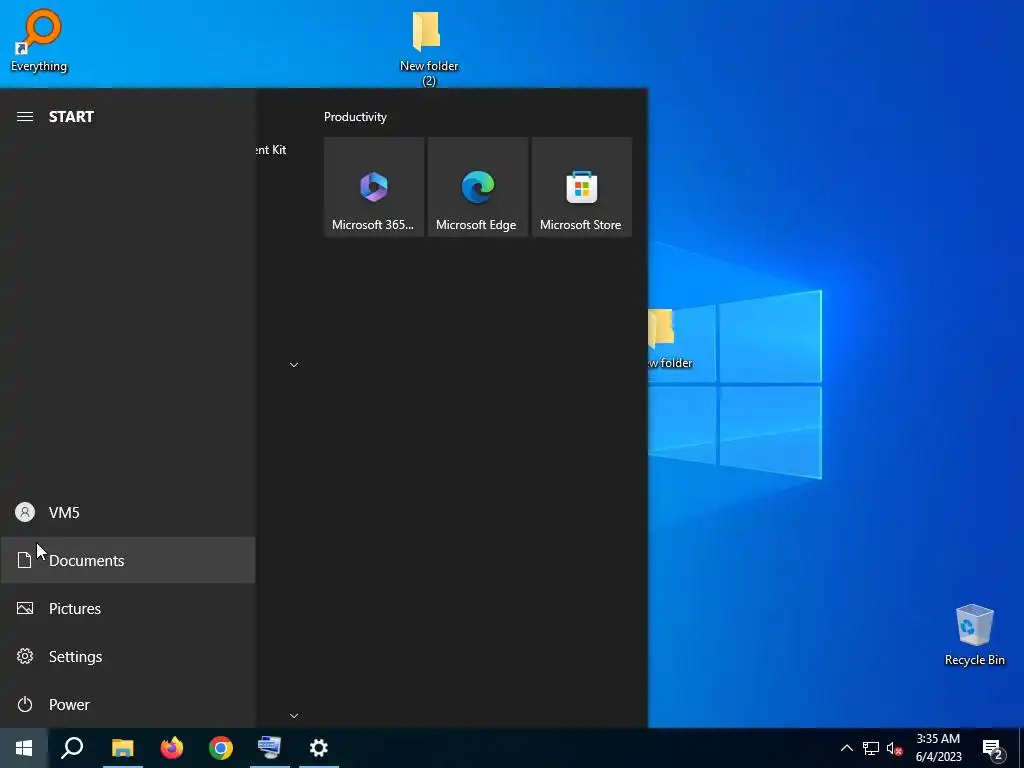This screenshot has width=1024, height=768.
Task: Select the New folder (2) desktop icon
Action: click(x=428, y=49)
